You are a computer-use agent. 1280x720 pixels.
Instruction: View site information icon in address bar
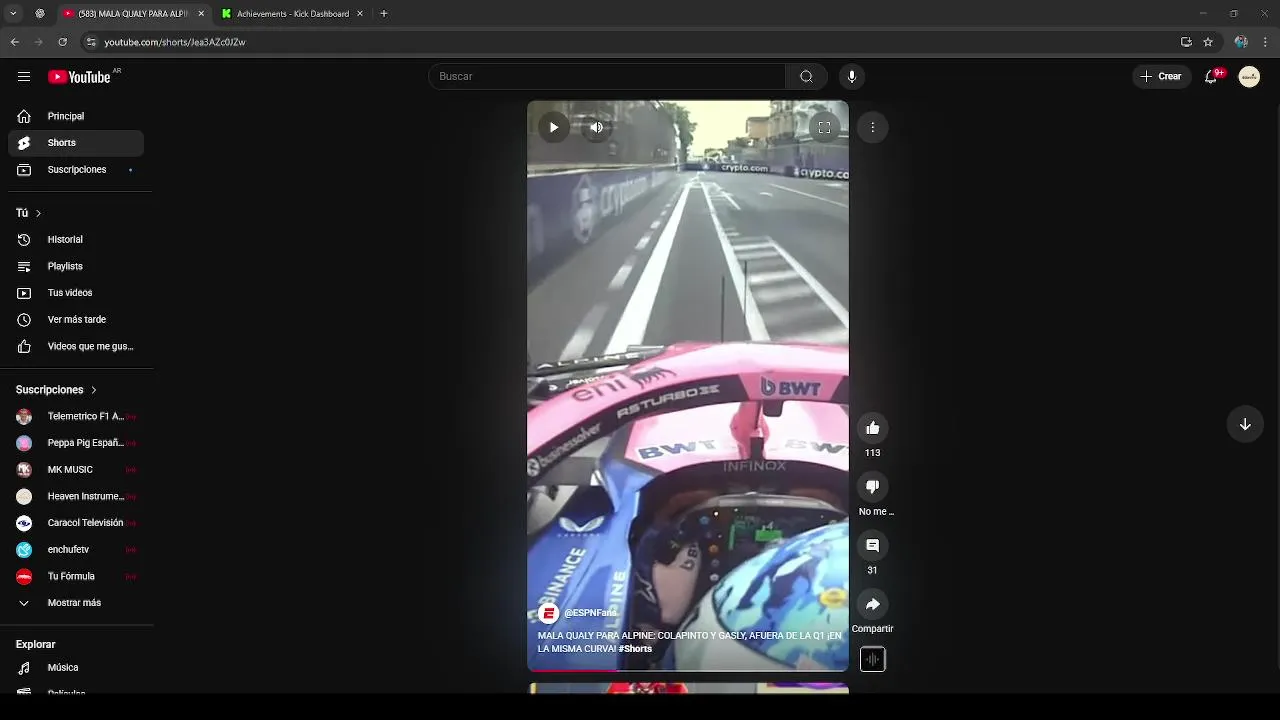(x=91, y=42)
